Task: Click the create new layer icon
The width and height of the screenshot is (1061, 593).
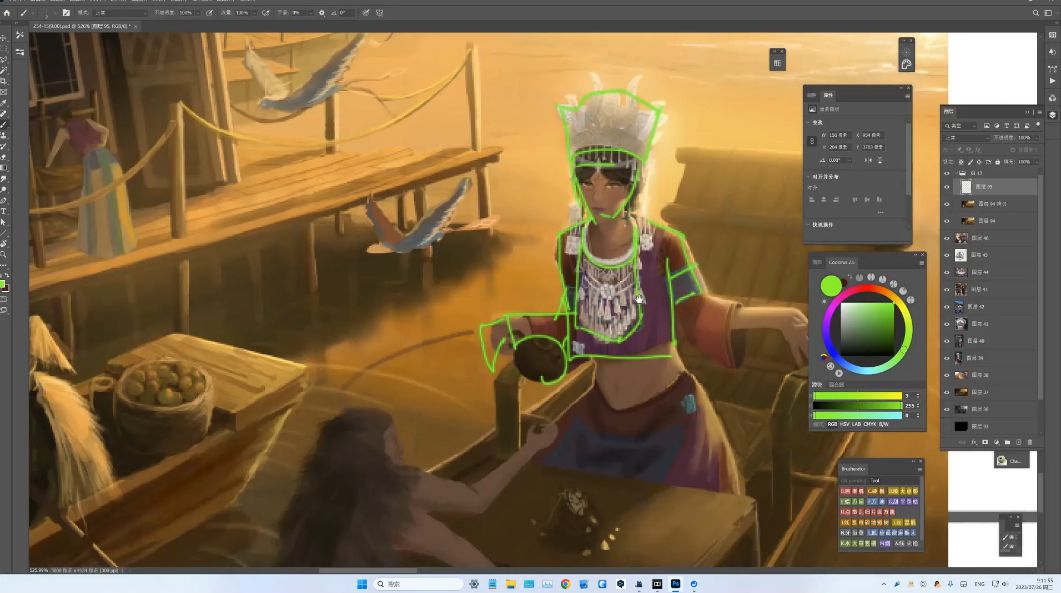Action: [1018, 442]
